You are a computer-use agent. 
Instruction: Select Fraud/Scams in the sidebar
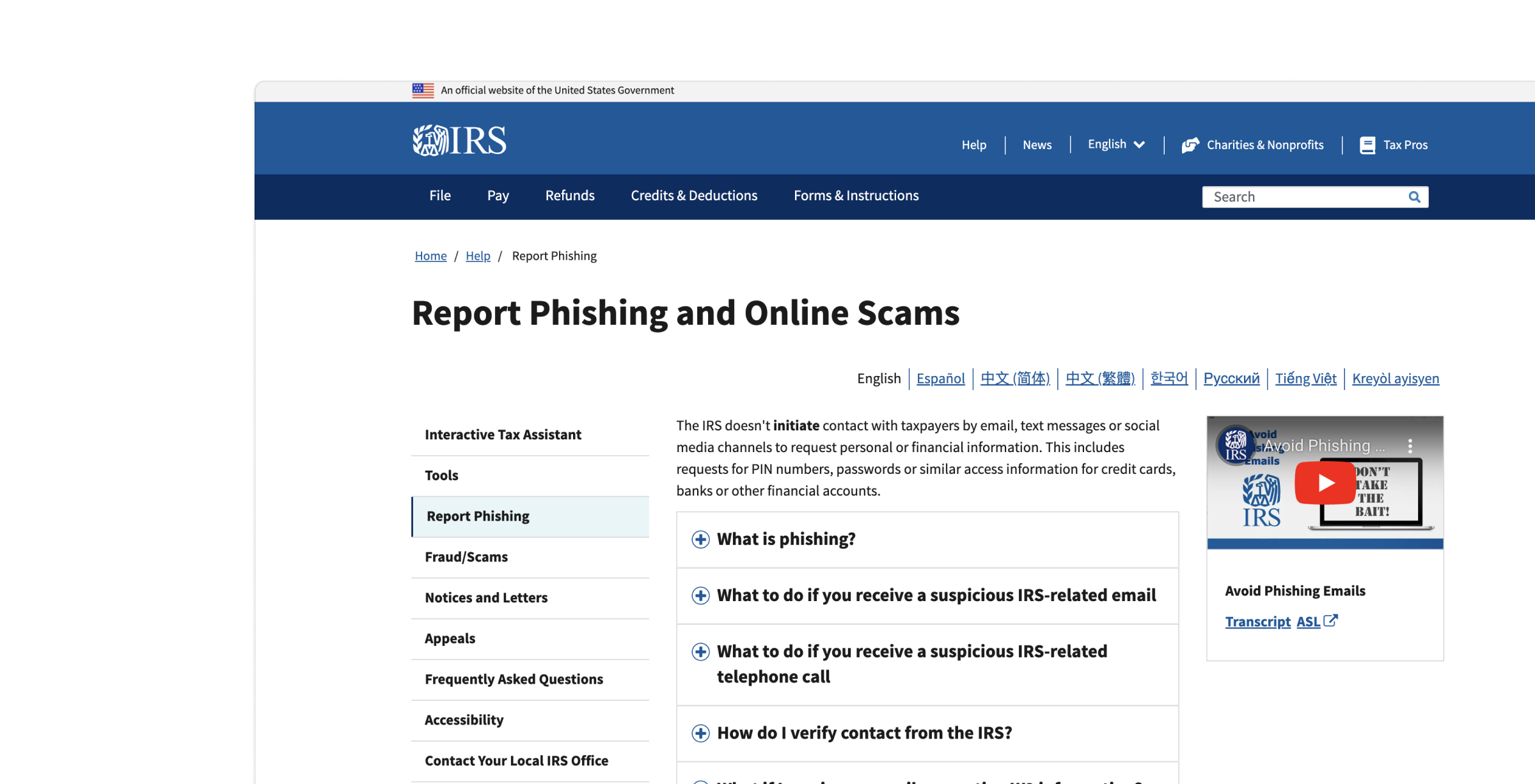466,557
